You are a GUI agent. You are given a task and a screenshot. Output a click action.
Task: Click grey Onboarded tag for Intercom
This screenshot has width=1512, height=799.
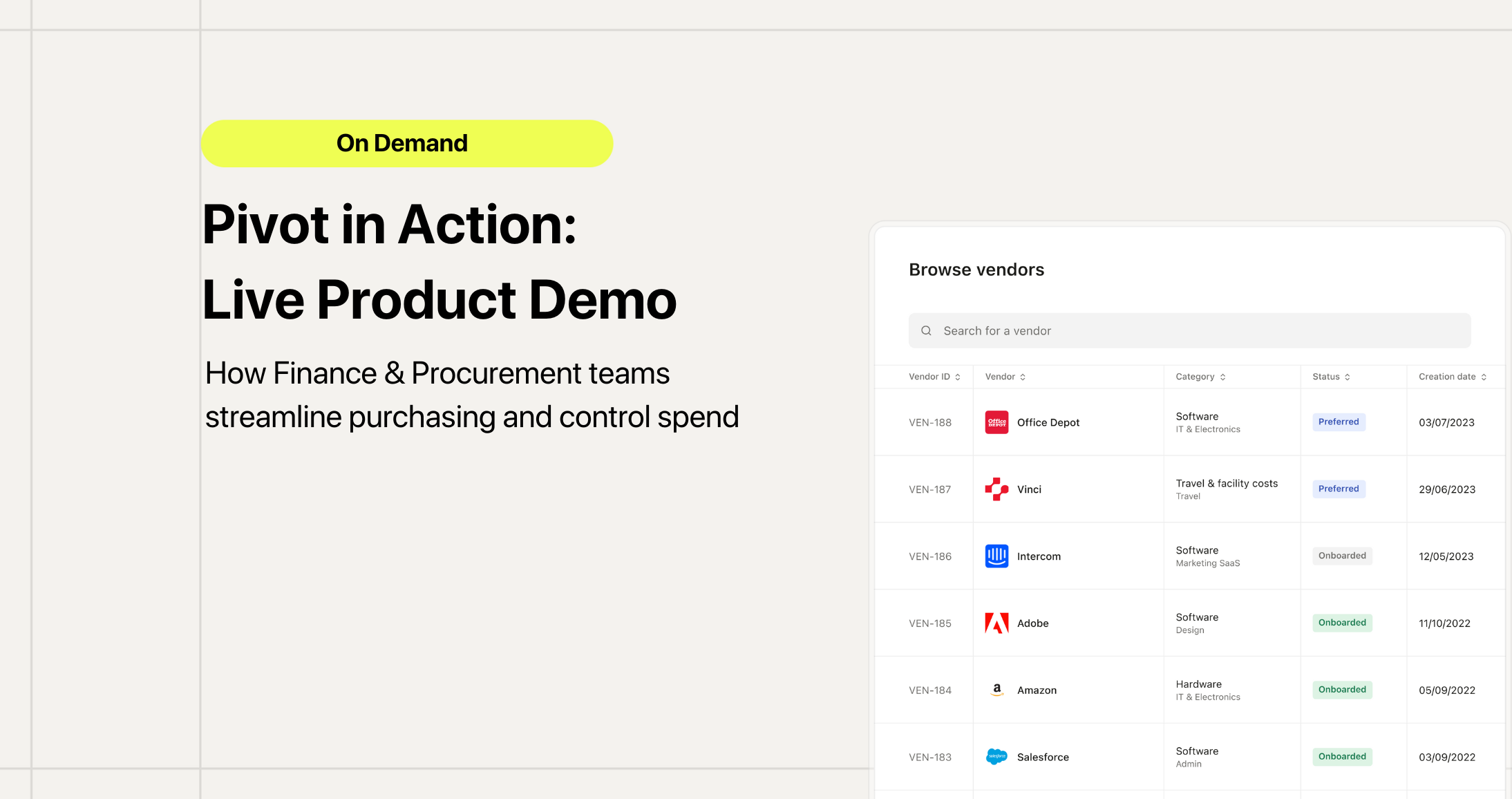click(1341, 556)
